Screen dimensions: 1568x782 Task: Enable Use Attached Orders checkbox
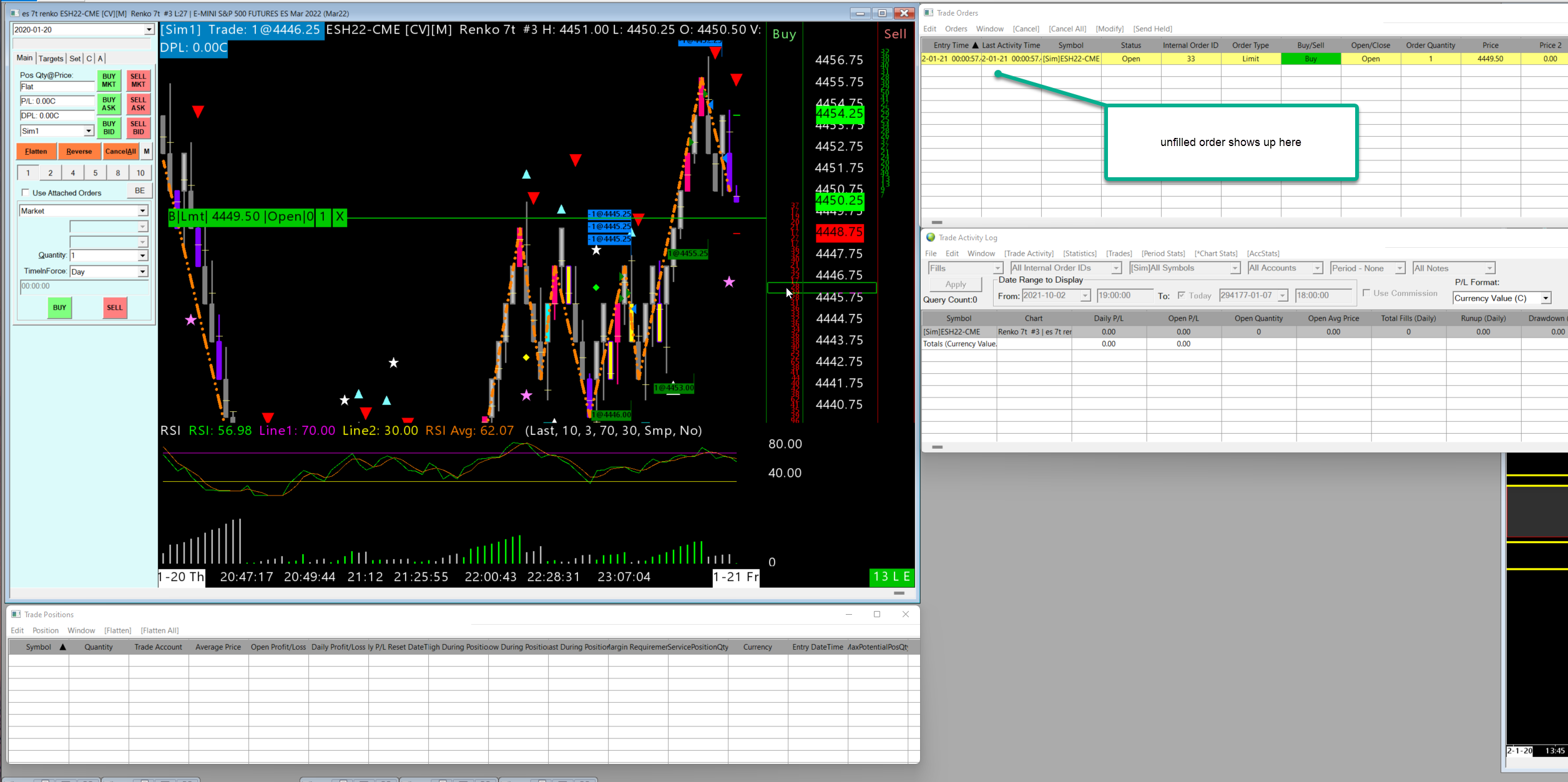point(26,193)
